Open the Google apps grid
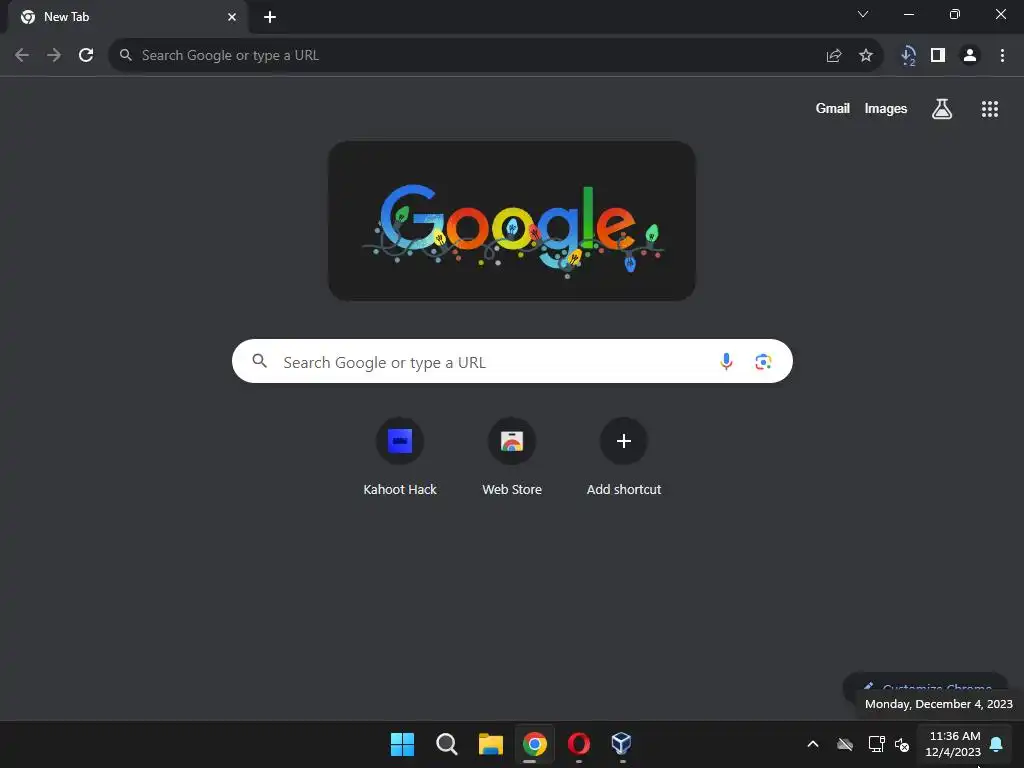The width and height of the screenshot is (1024, 768). pyautogui.click(x=990, y=109)
